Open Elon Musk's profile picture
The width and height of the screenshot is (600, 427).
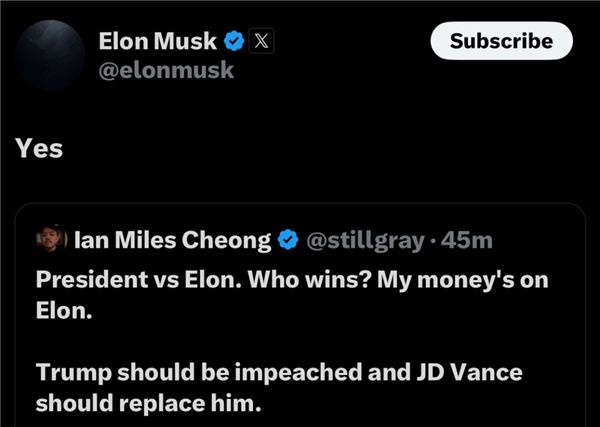47,55
